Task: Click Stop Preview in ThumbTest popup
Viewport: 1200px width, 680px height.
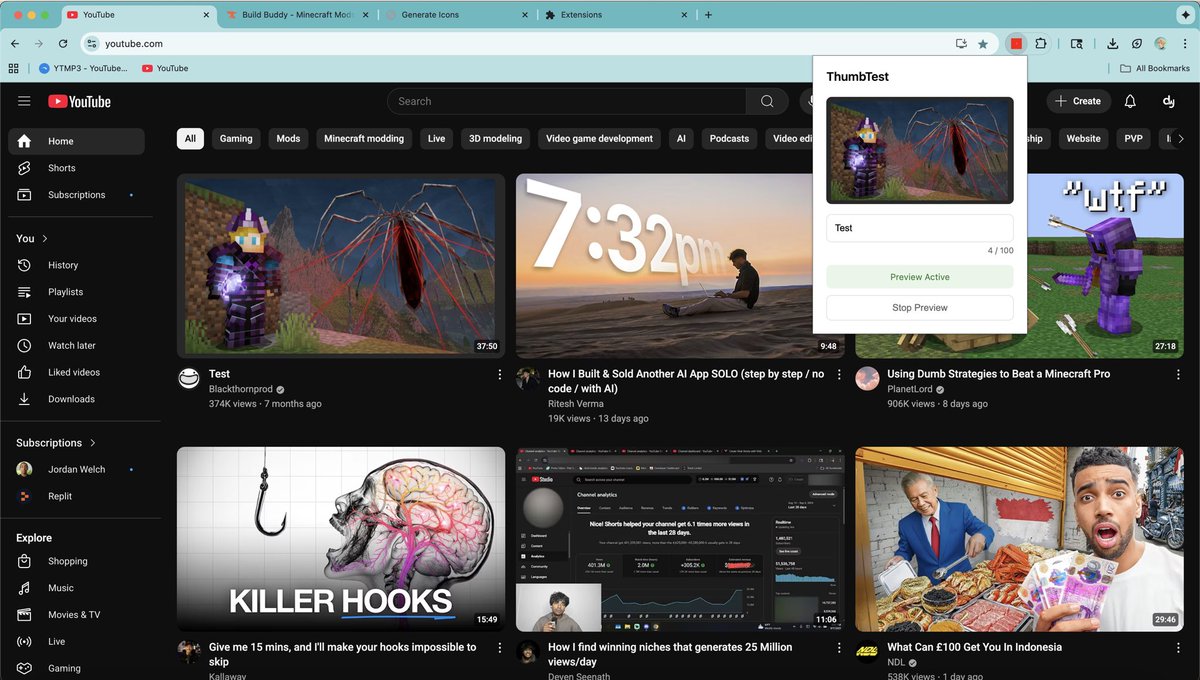Action: click(x=920, y=308)
